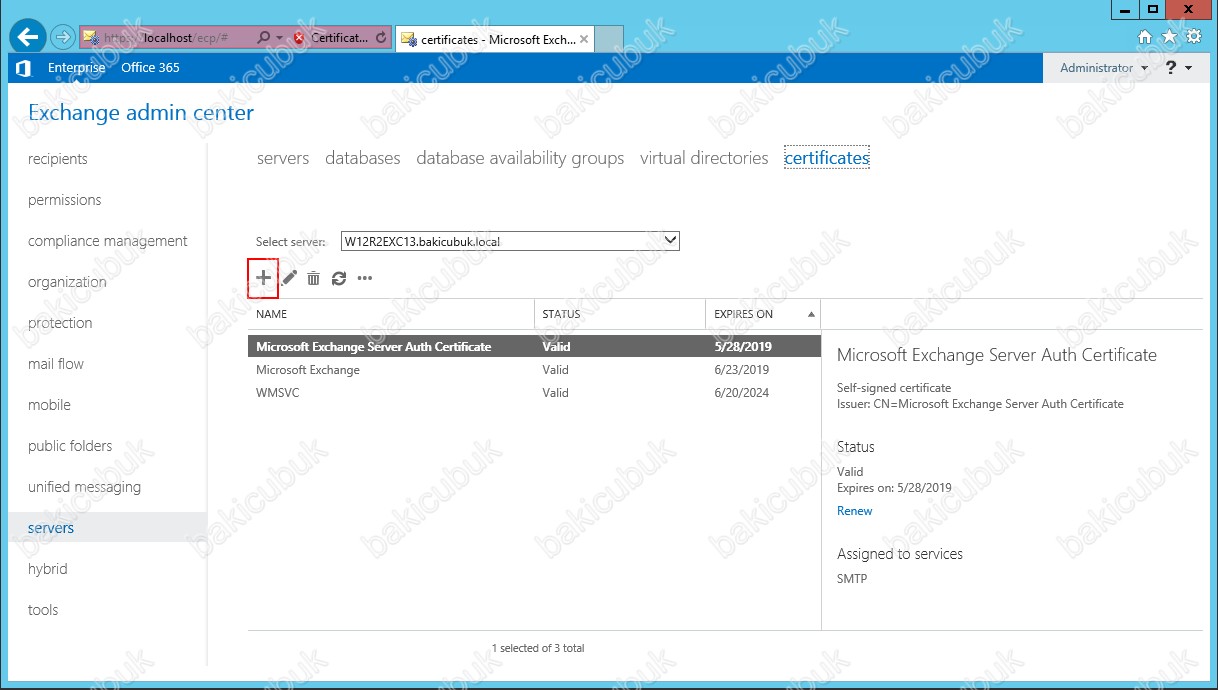Click the Office logo icon in the header
Image resolution: width=1218 pixels, height=690 pixels.
coord(23,68)
